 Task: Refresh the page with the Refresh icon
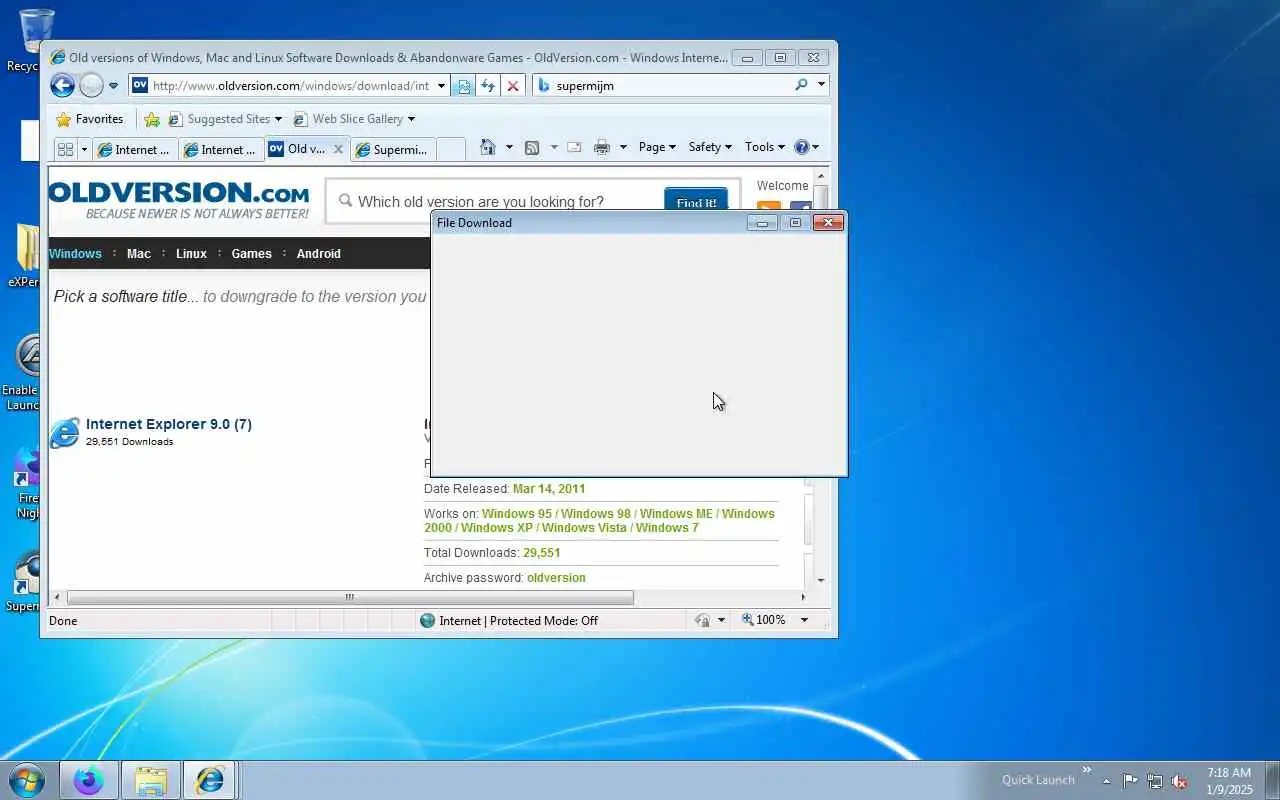pyautogui.click(x=488, y=86)
